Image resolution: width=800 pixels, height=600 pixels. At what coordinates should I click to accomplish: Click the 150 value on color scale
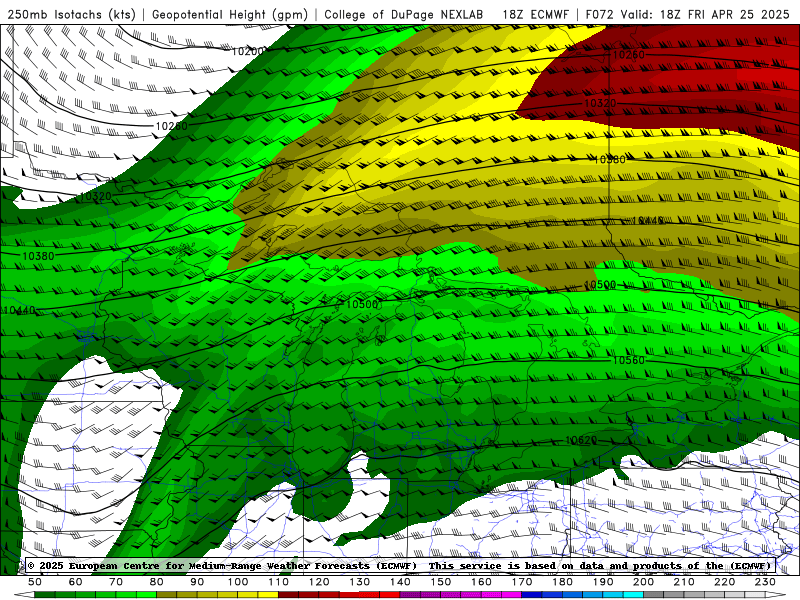tap(441, 582)
